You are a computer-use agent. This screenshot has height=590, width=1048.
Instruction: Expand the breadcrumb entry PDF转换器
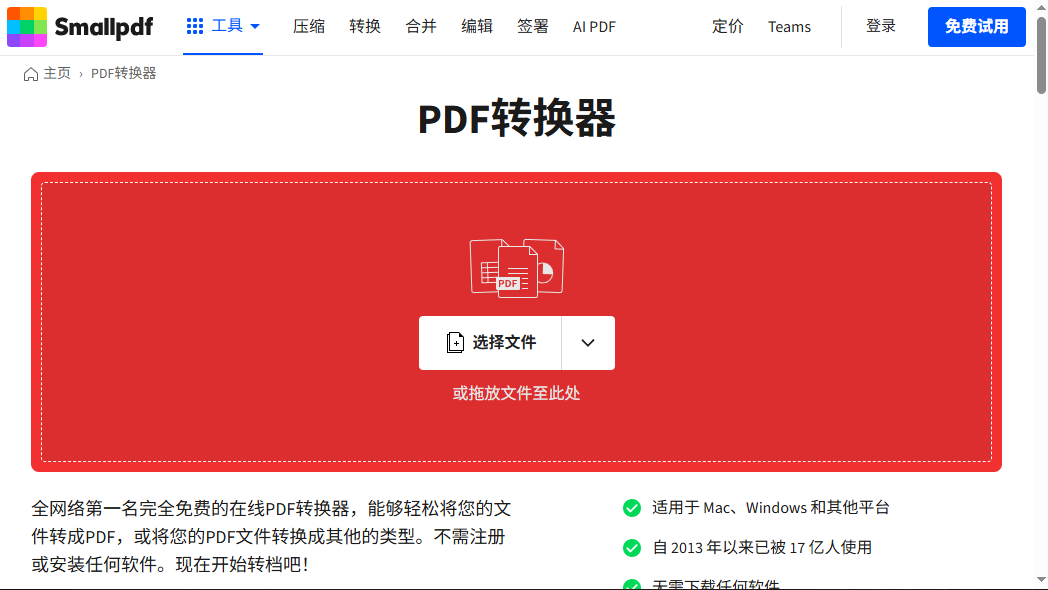(124, 73)
